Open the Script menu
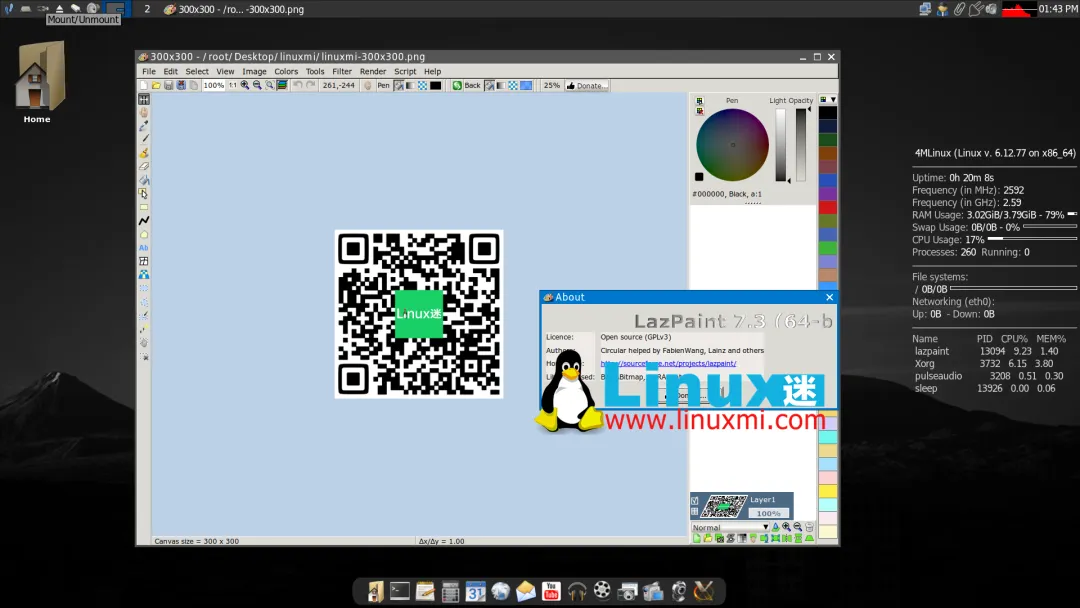Screen dimensions: 1080x608 click(x=405, y=71)
